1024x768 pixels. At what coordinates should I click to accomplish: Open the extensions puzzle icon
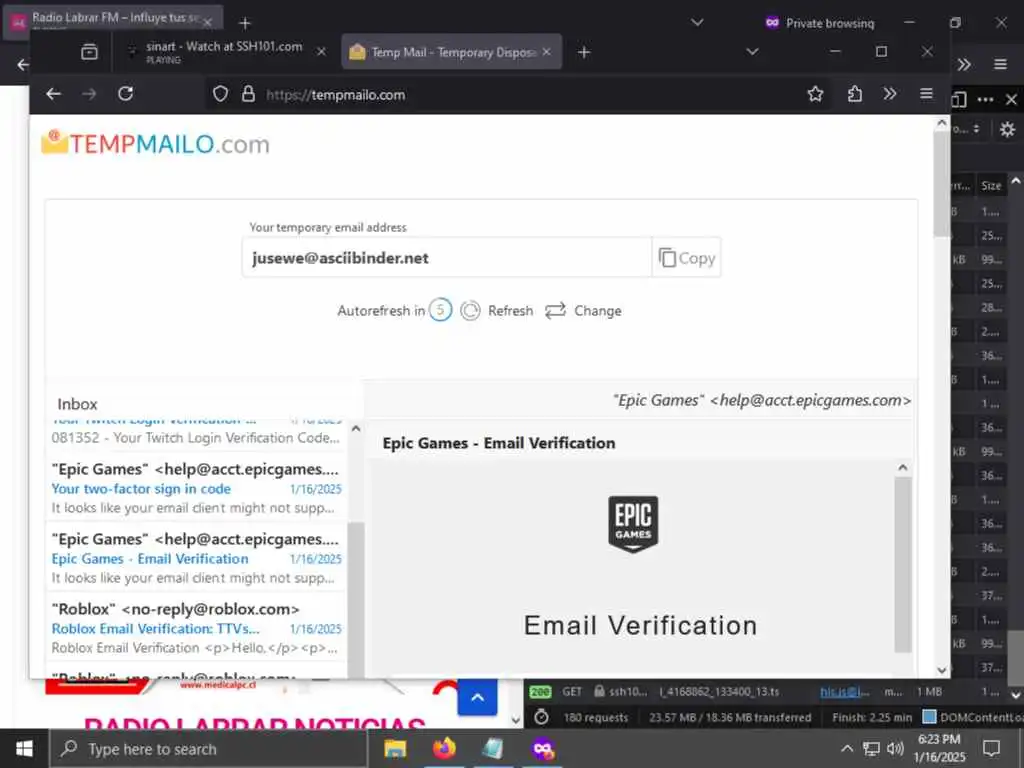[854, 94]
